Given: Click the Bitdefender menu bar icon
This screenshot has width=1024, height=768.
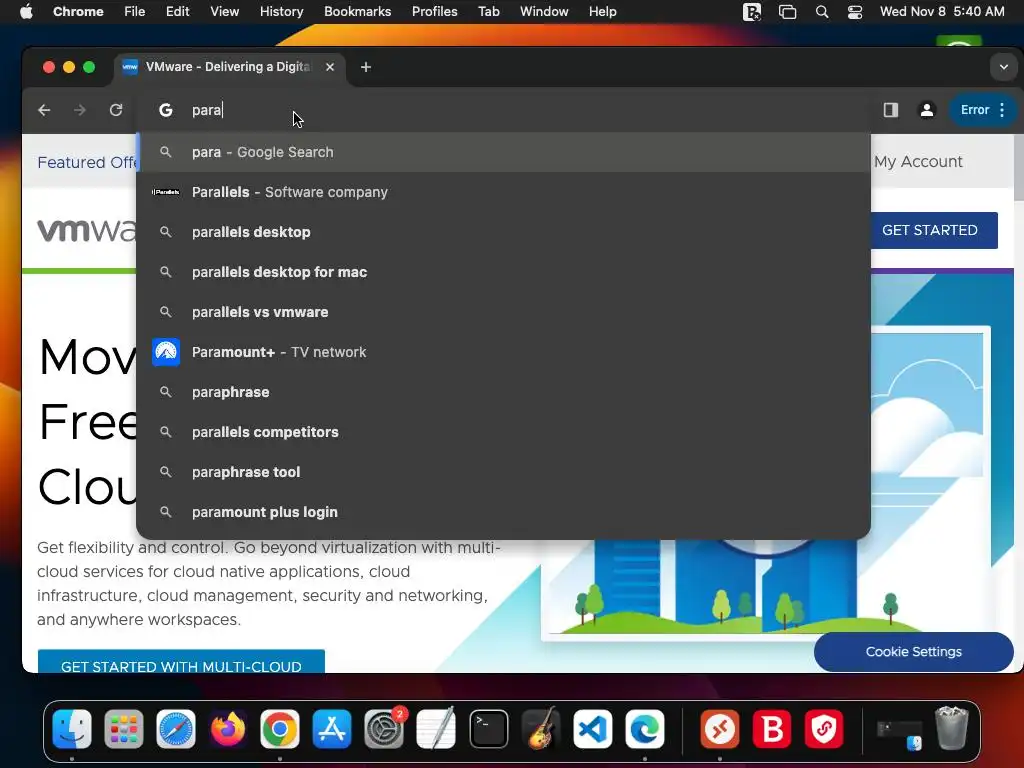Looking at the screenshot, I should 752,12.
